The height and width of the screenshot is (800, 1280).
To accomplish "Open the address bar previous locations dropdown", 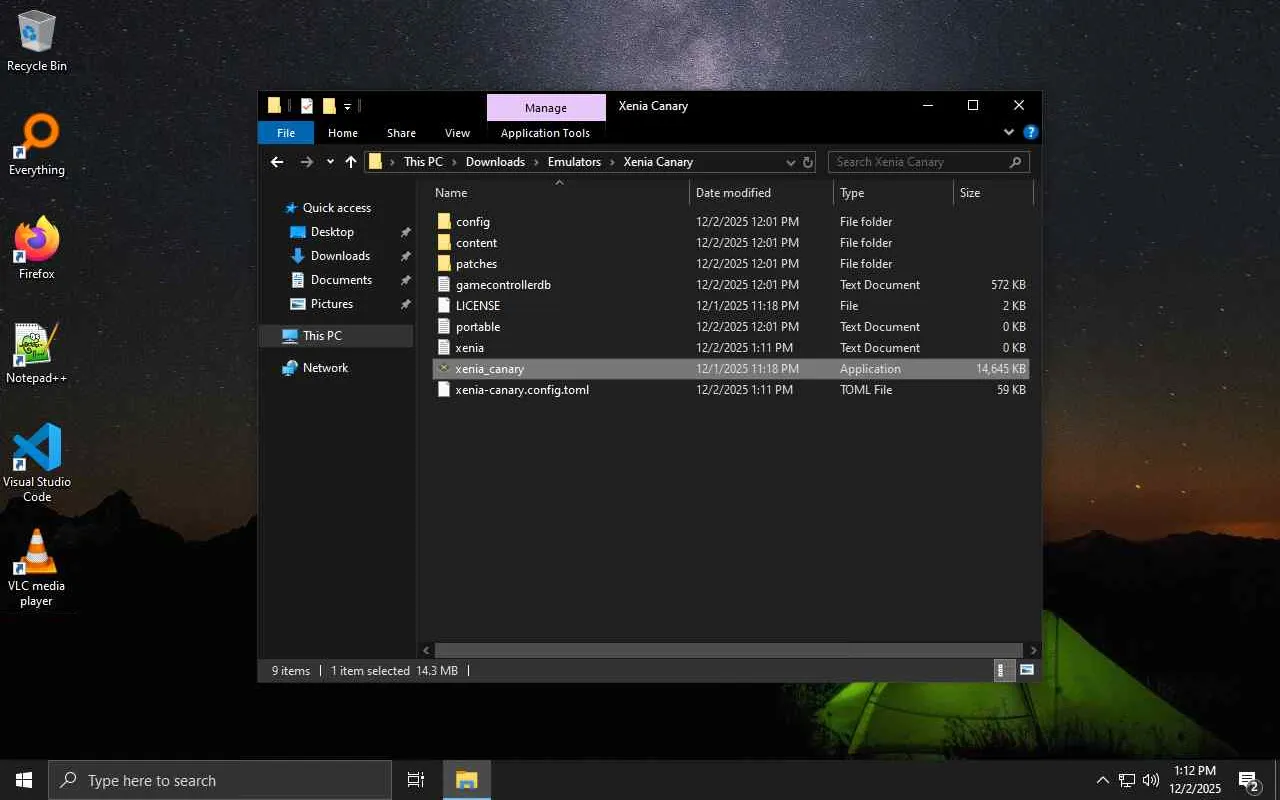I will point(790,162).
